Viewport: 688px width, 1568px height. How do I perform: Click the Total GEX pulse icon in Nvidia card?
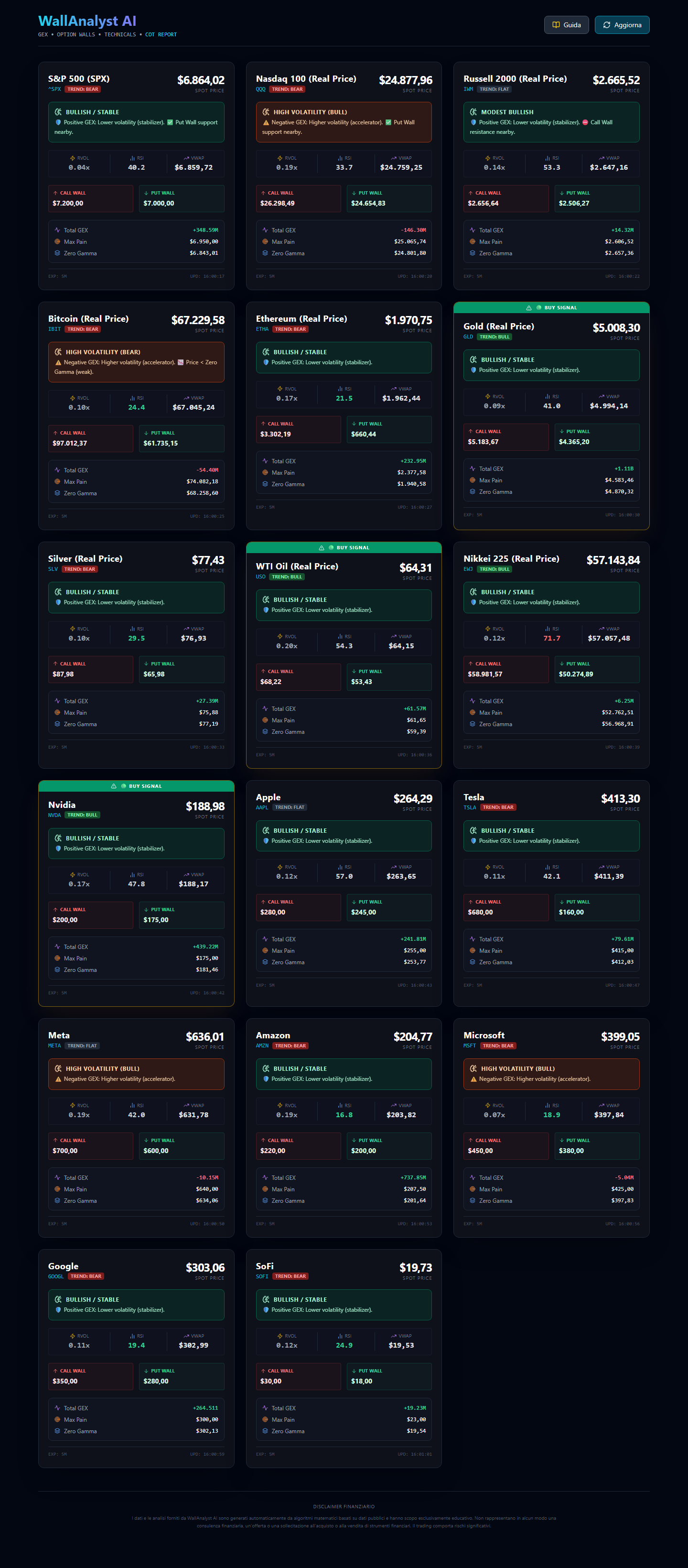[x=57, y=947]
